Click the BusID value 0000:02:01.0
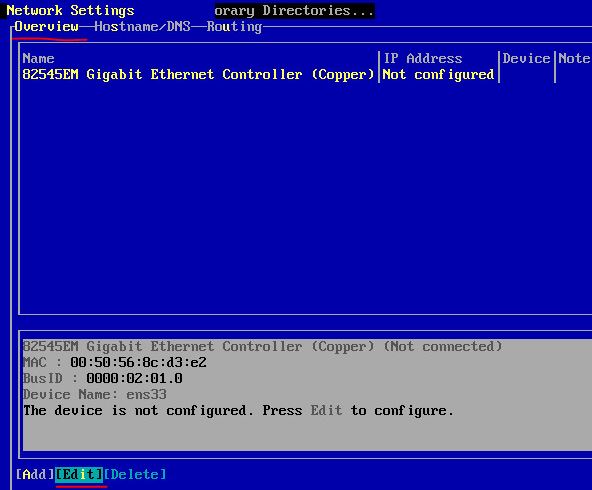592x490 pixels. [x=134, y=379]
